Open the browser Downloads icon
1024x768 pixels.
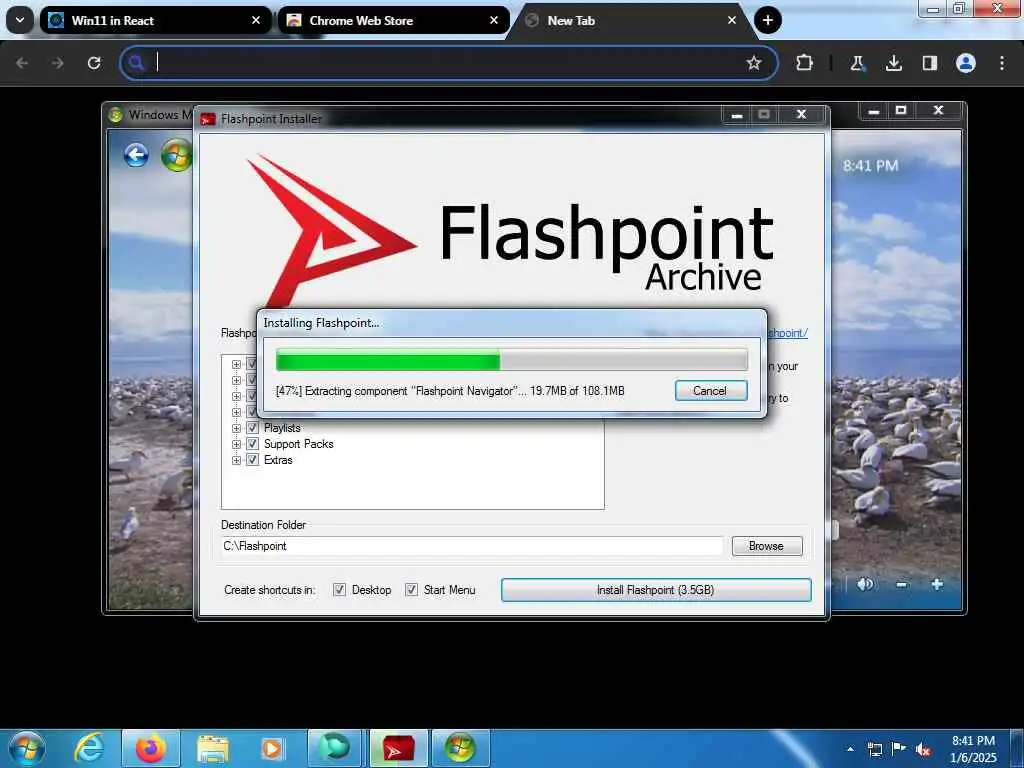coord(894,63)
